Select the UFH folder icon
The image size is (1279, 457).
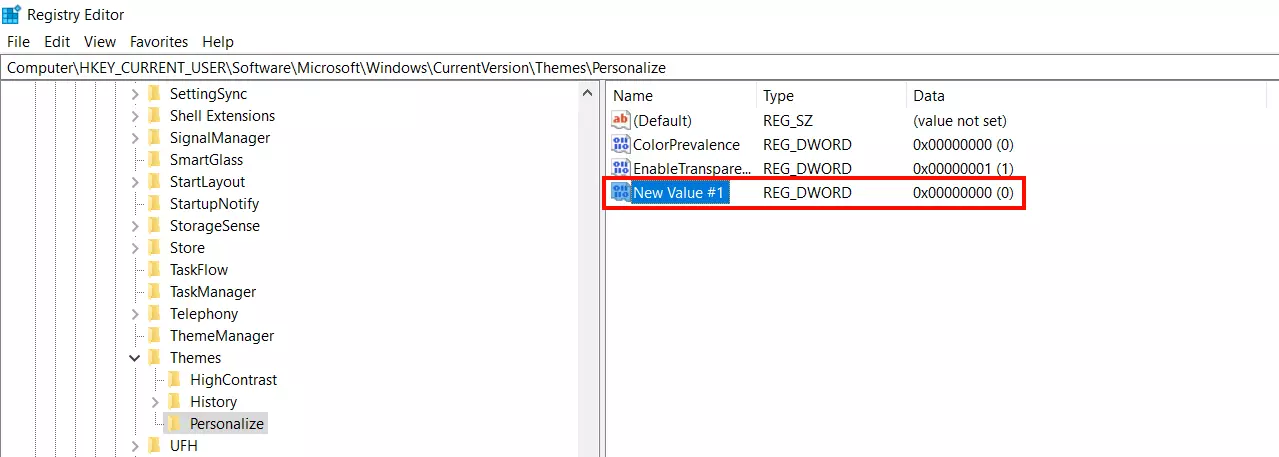point(154,446)
